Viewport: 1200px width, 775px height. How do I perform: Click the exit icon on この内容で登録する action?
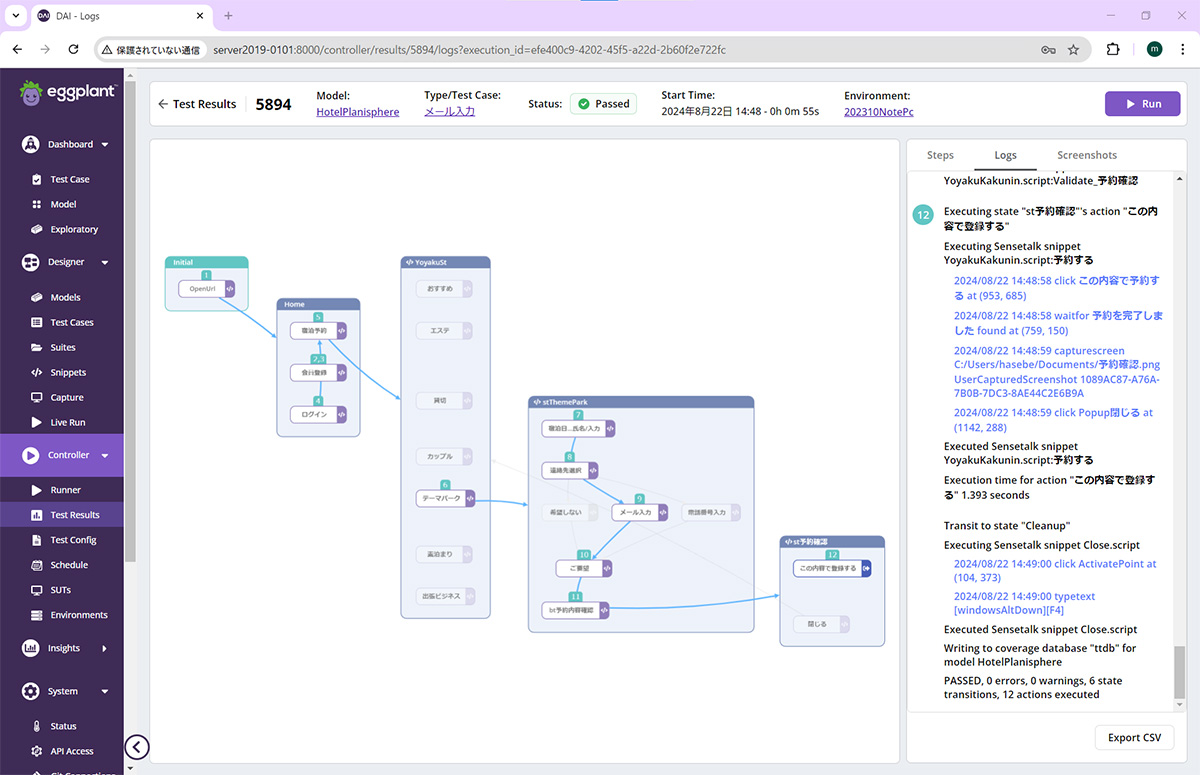click(x=865, y=568)
